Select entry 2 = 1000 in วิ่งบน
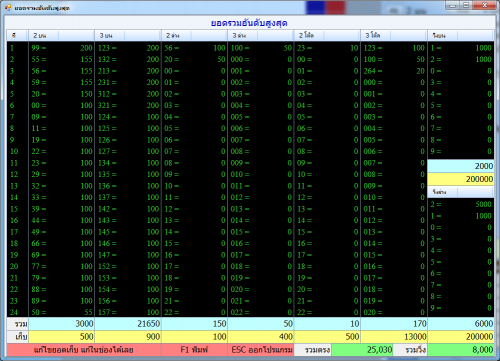500x361 pixels. coord(461,59)
